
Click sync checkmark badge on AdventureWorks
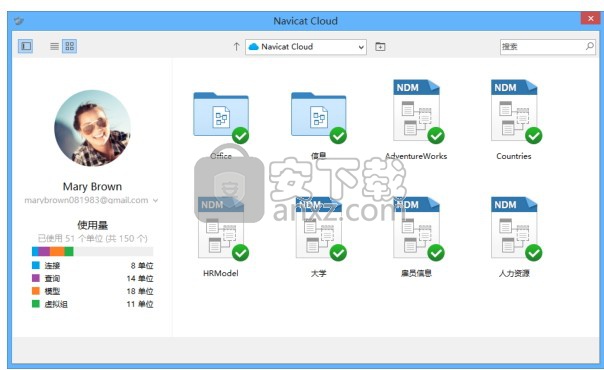(x=436, y=136)
